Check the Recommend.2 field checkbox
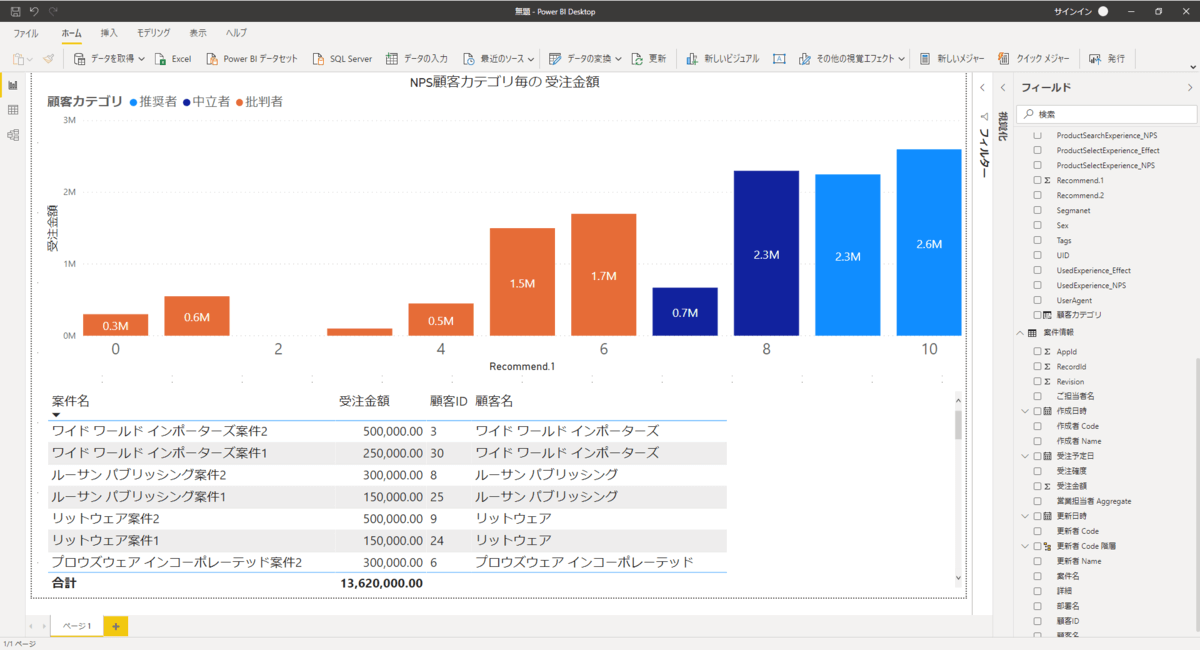Image resolution: width=1200 pixels, height=650 pixels. (1037, 195)
